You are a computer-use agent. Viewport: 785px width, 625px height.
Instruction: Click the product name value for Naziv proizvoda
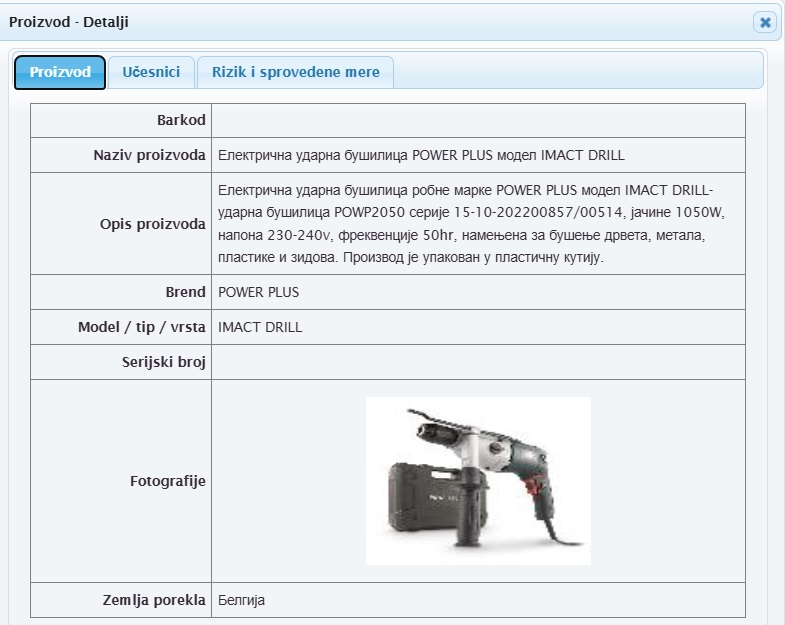click(x=421, y=155)
